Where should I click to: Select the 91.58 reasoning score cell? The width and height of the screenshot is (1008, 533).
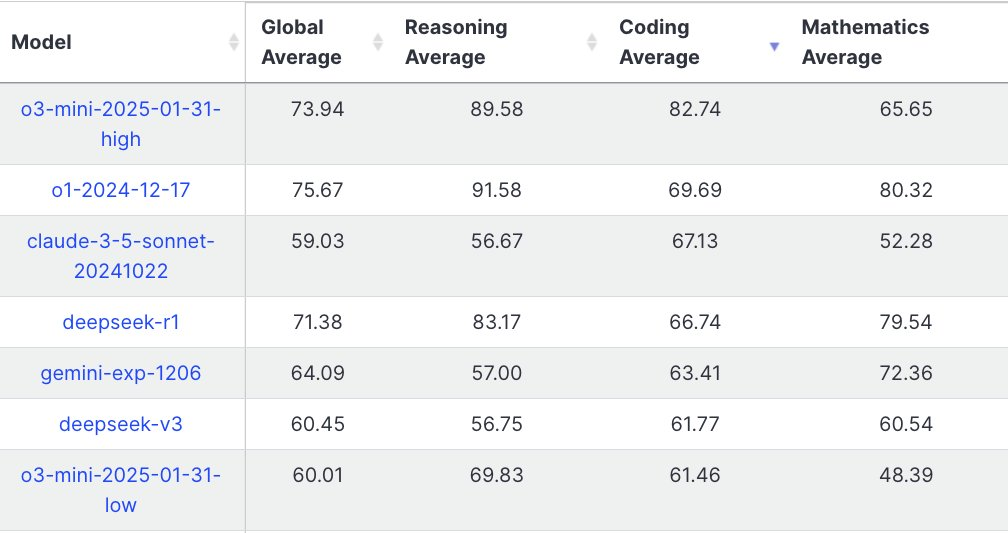click(x=496, y=190)
